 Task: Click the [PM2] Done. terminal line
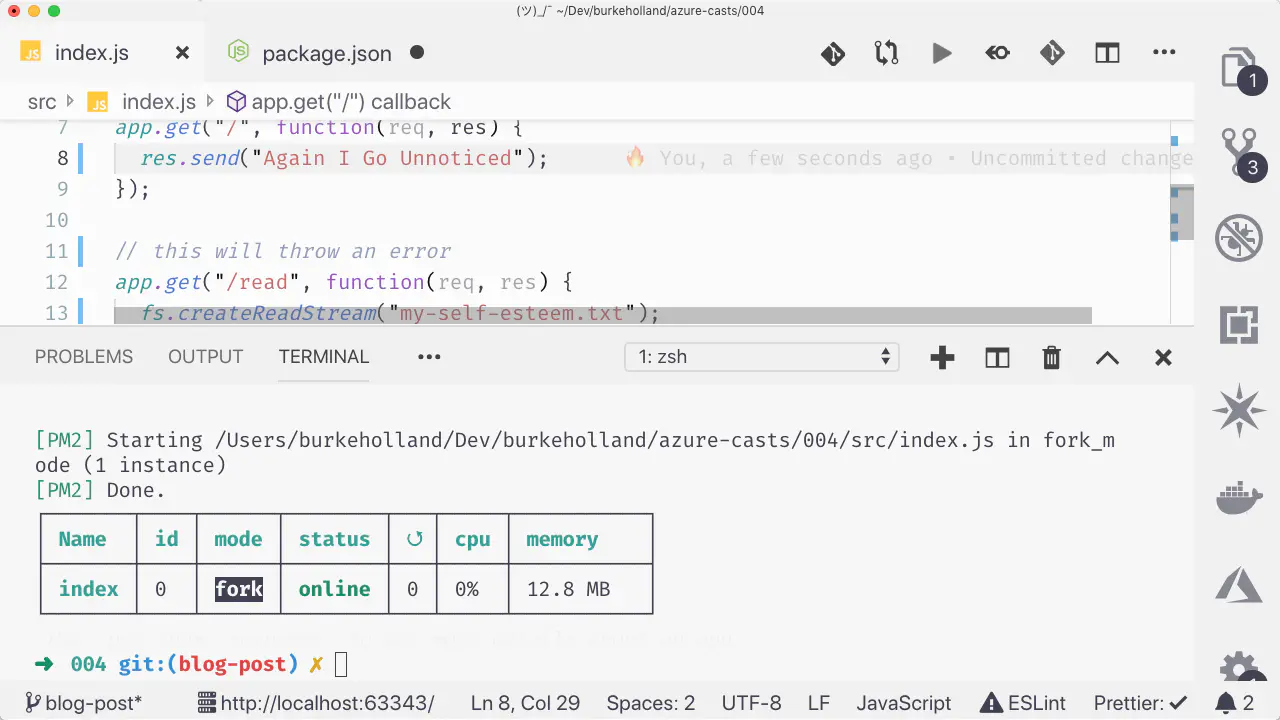(x=100, y=490)
